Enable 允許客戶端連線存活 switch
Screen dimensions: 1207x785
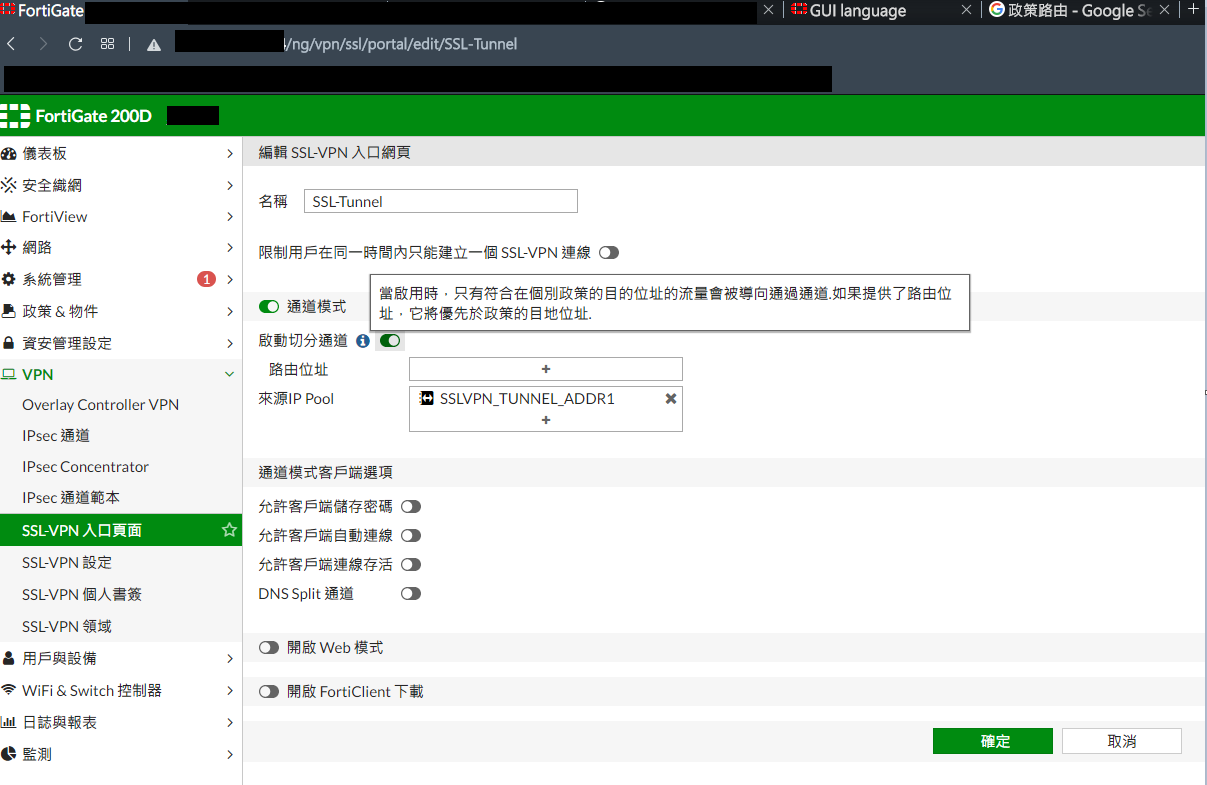pyautogui.click(x=411, y=565)
